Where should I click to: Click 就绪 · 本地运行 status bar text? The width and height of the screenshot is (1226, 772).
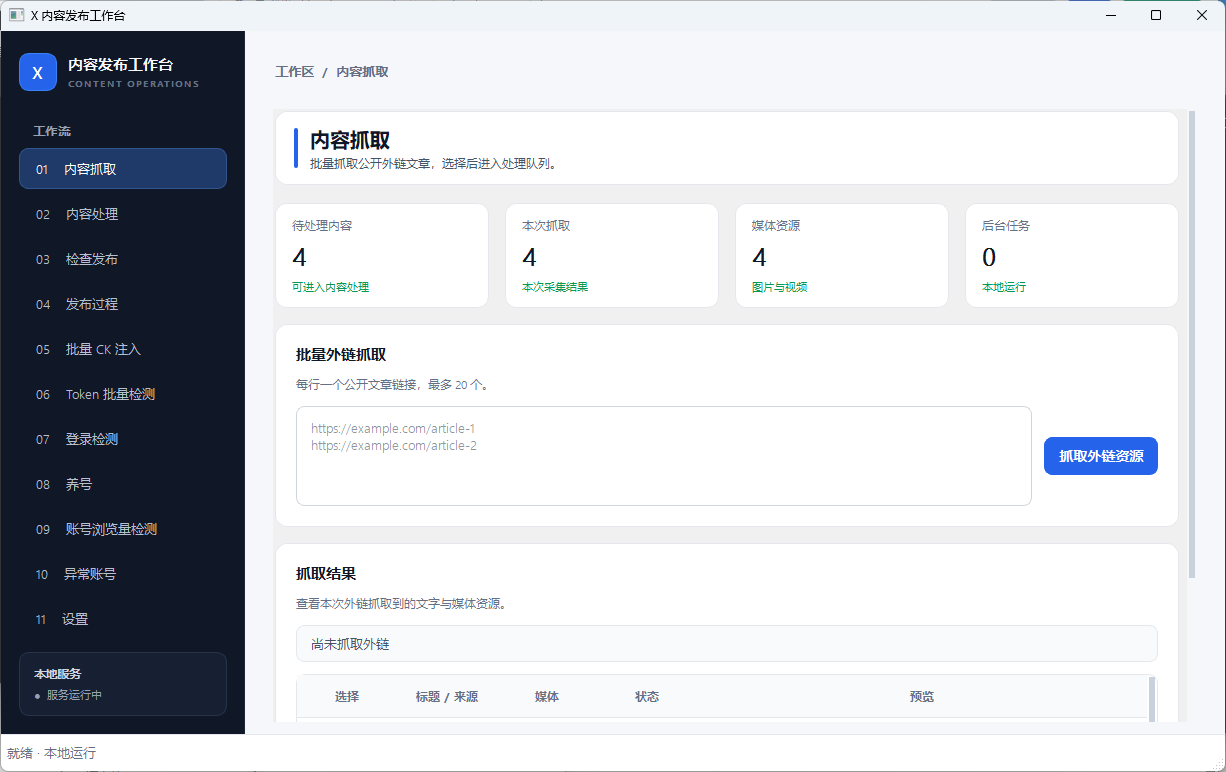[52, 753]
